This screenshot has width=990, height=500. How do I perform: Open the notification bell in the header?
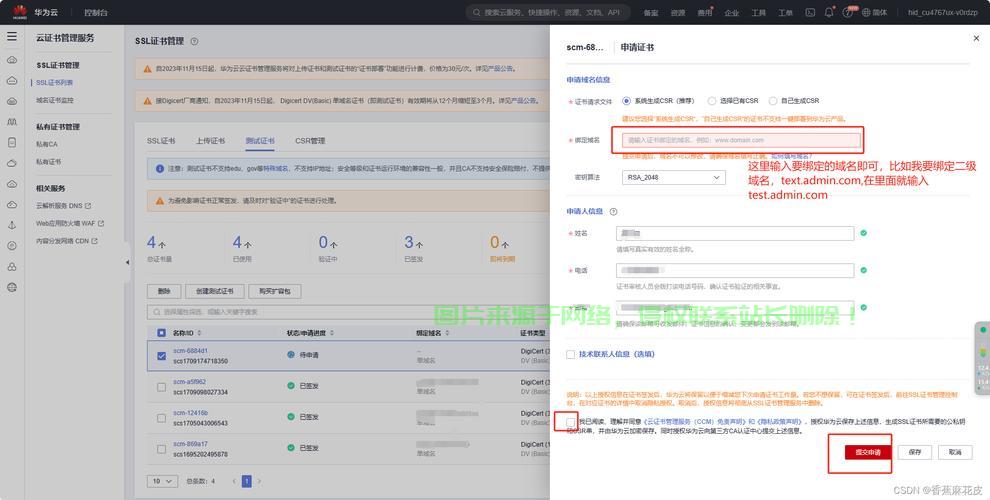(829, 12)
